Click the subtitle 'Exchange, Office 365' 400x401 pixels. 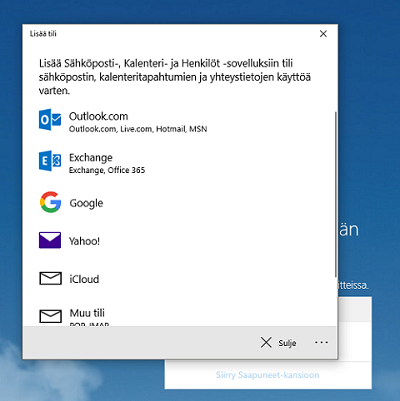pos(107,170)
